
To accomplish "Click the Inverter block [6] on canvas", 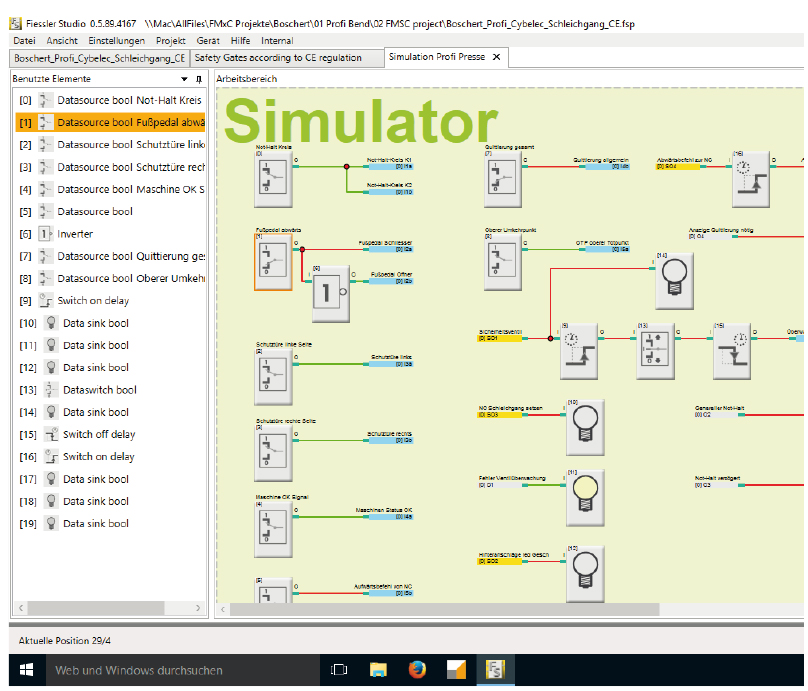I will pos(331,294).
